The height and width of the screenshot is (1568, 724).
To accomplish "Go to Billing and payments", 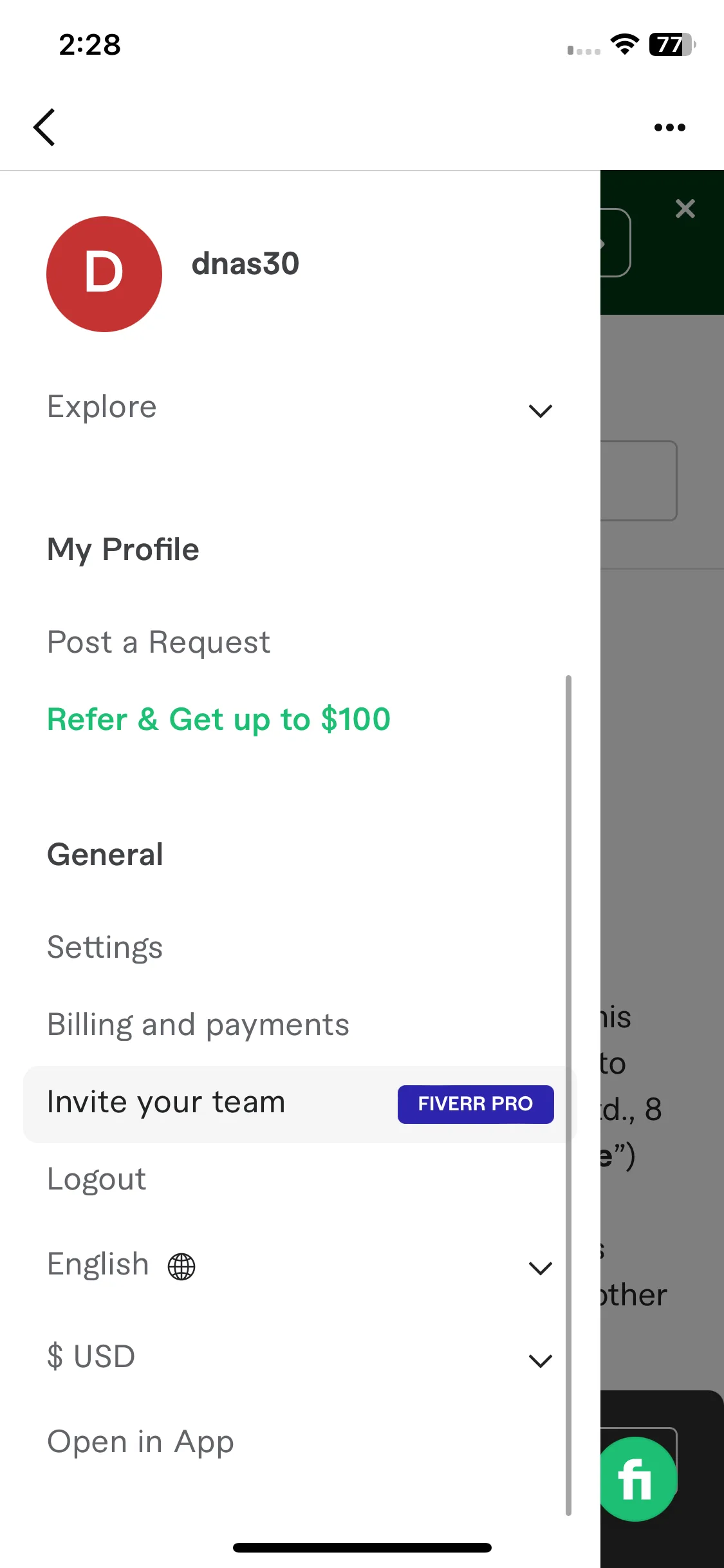I will [198, 1025].
